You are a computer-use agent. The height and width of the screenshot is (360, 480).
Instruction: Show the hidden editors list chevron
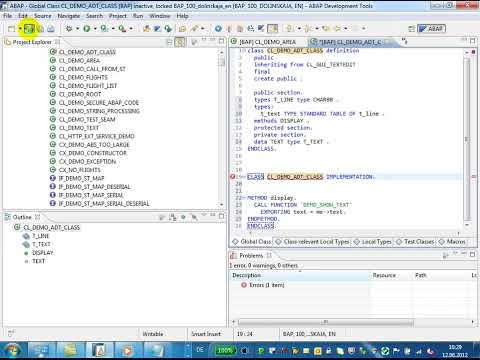pos(404,41)
